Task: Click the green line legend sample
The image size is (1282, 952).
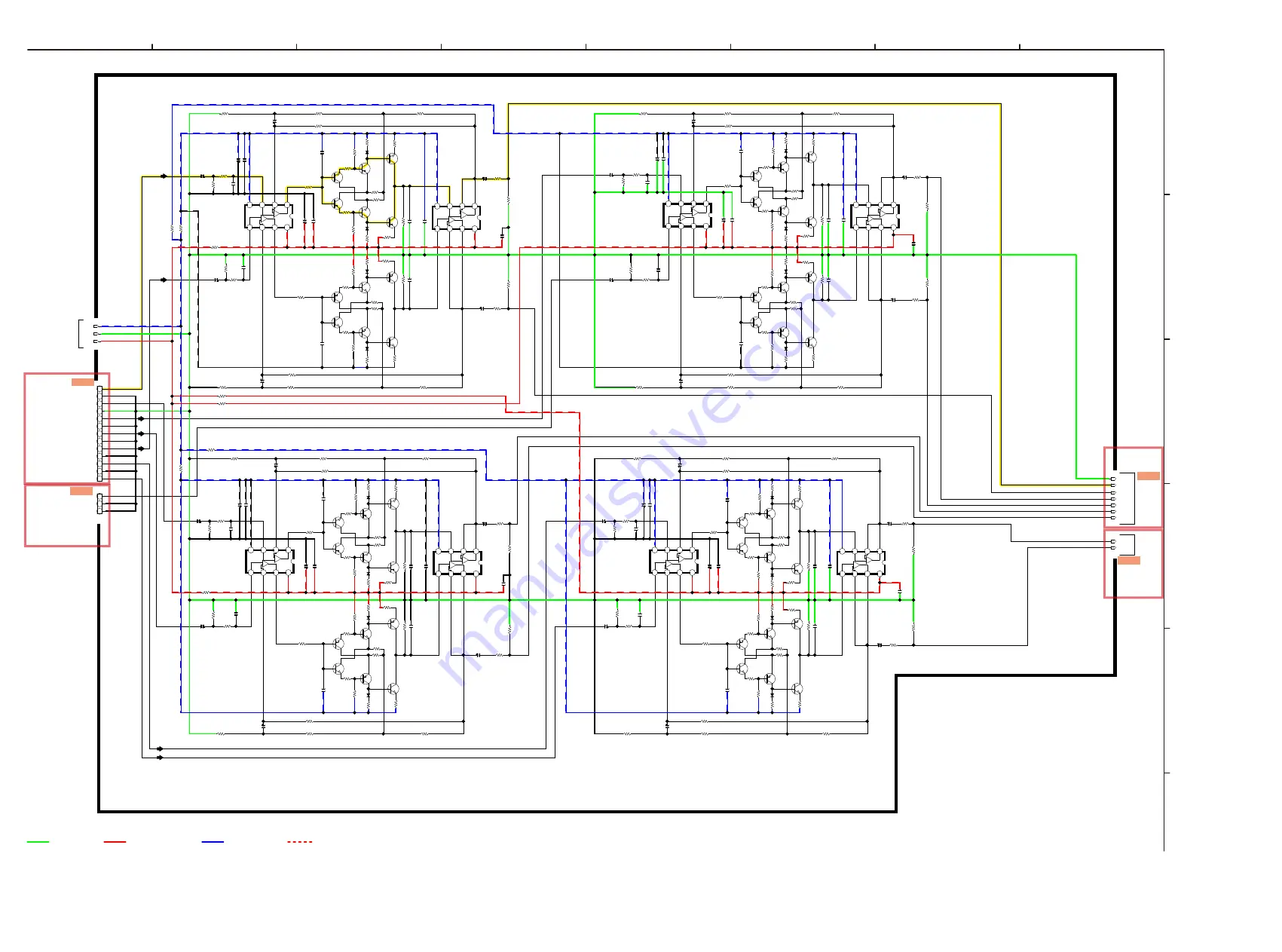Action: (38, 841)
